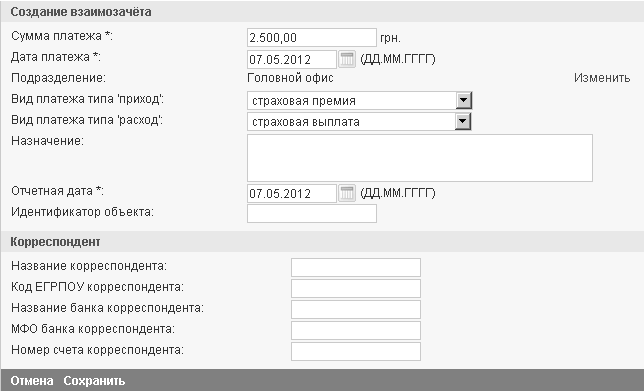Open the страховая выплата combo box
Image resolution: width=644 pixels, height=392 pixels.
359,121
